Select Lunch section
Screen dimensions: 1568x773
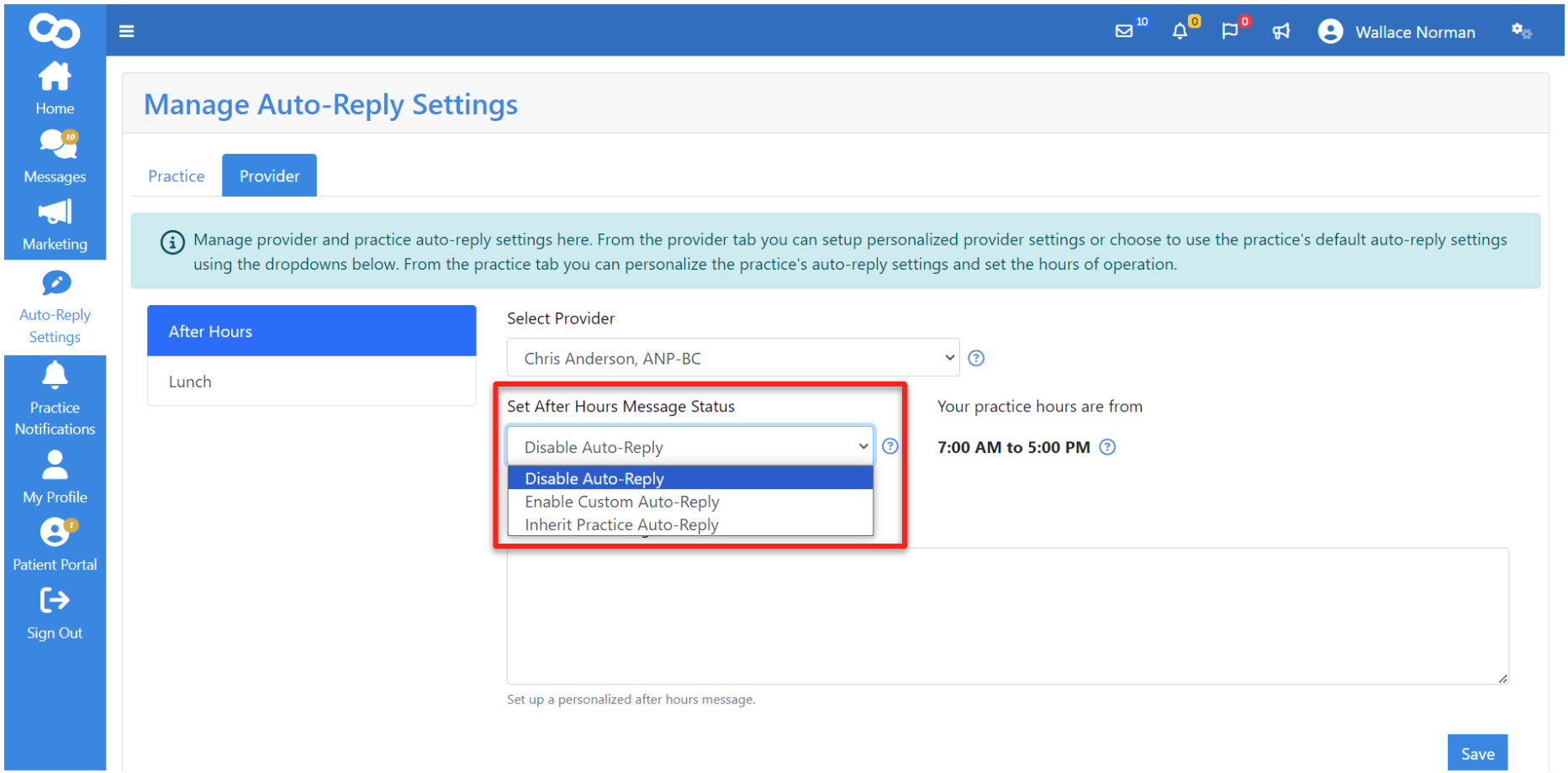click(x=312, y=381)
